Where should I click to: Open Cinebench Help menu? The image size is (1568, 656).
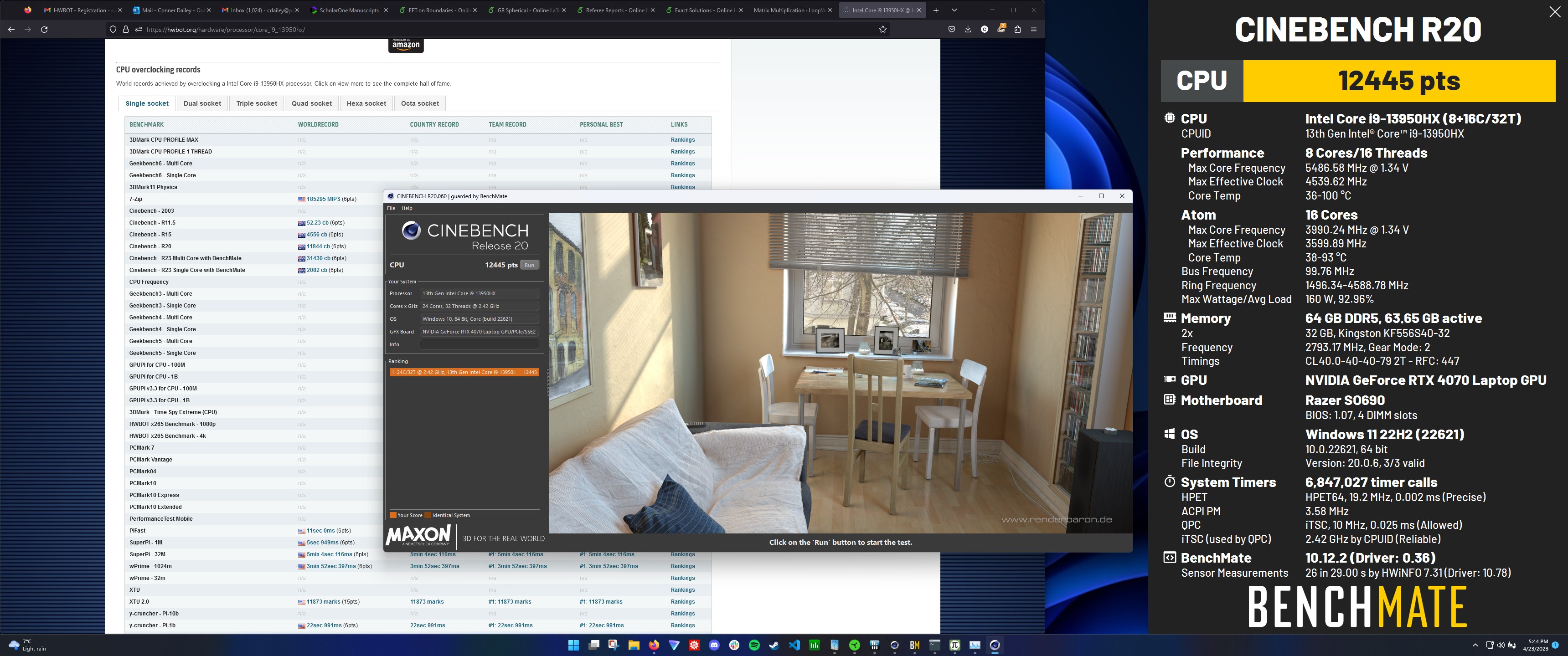point(407,208)
